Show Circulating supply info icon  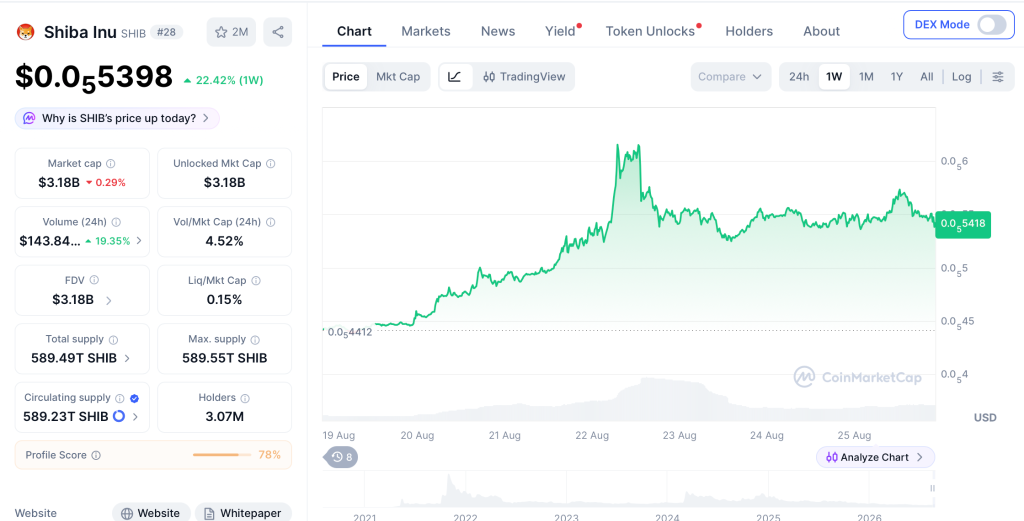(x=120, y=398)
